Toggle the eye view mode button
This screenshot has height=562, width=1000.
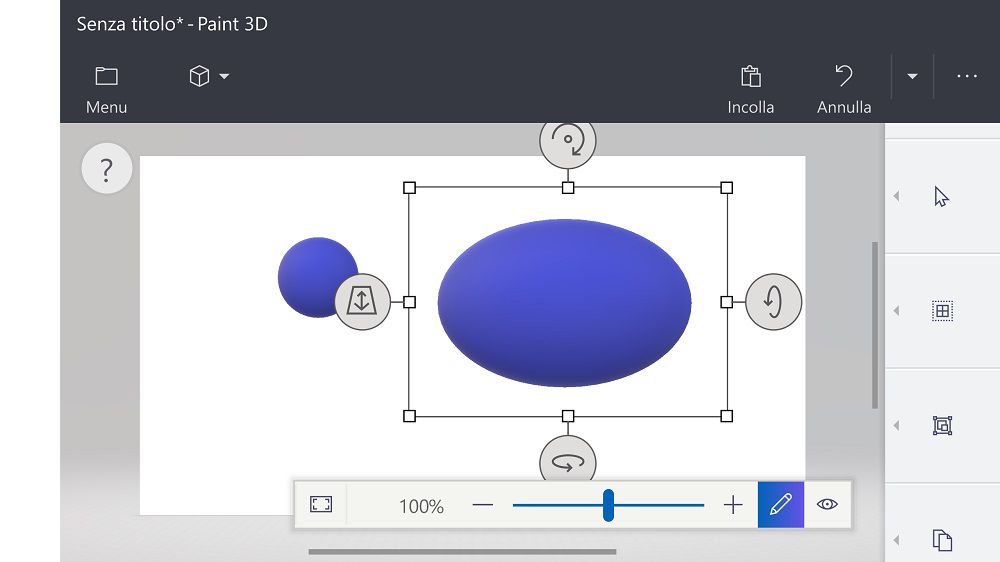tap(827, 505)
